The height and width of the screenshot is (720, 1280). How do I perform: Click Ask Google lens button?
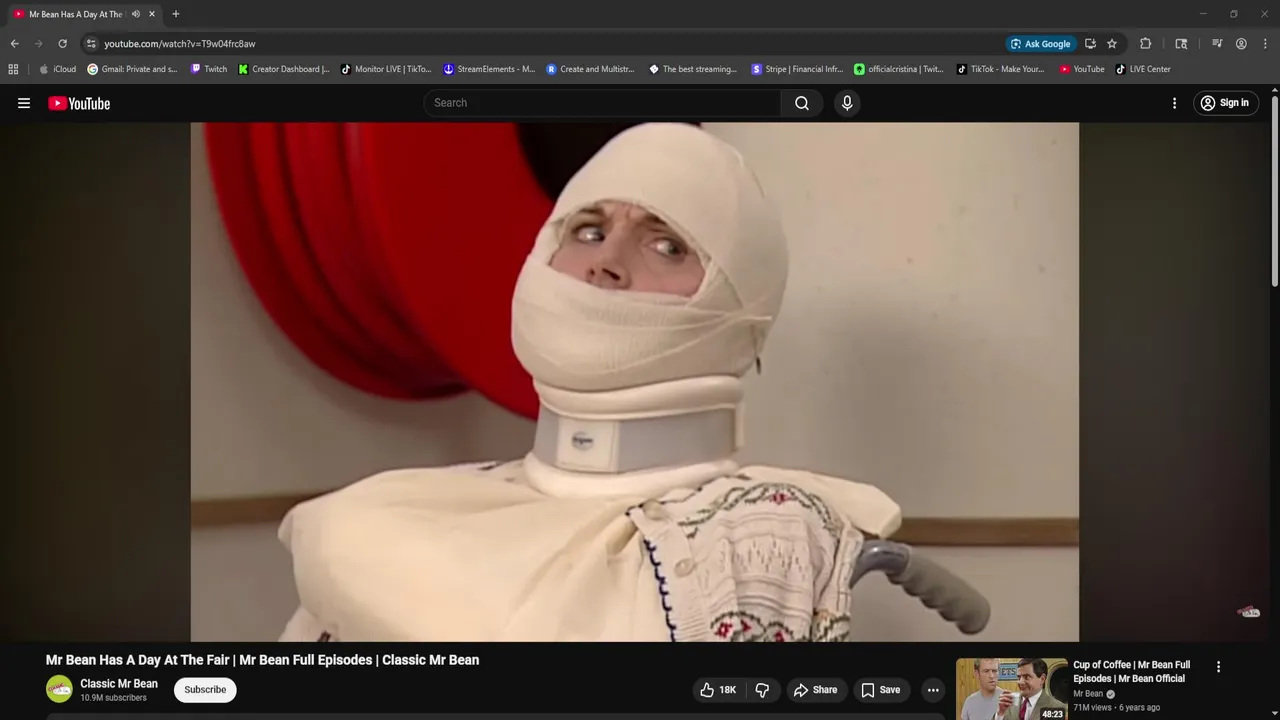pos(1040,44)
